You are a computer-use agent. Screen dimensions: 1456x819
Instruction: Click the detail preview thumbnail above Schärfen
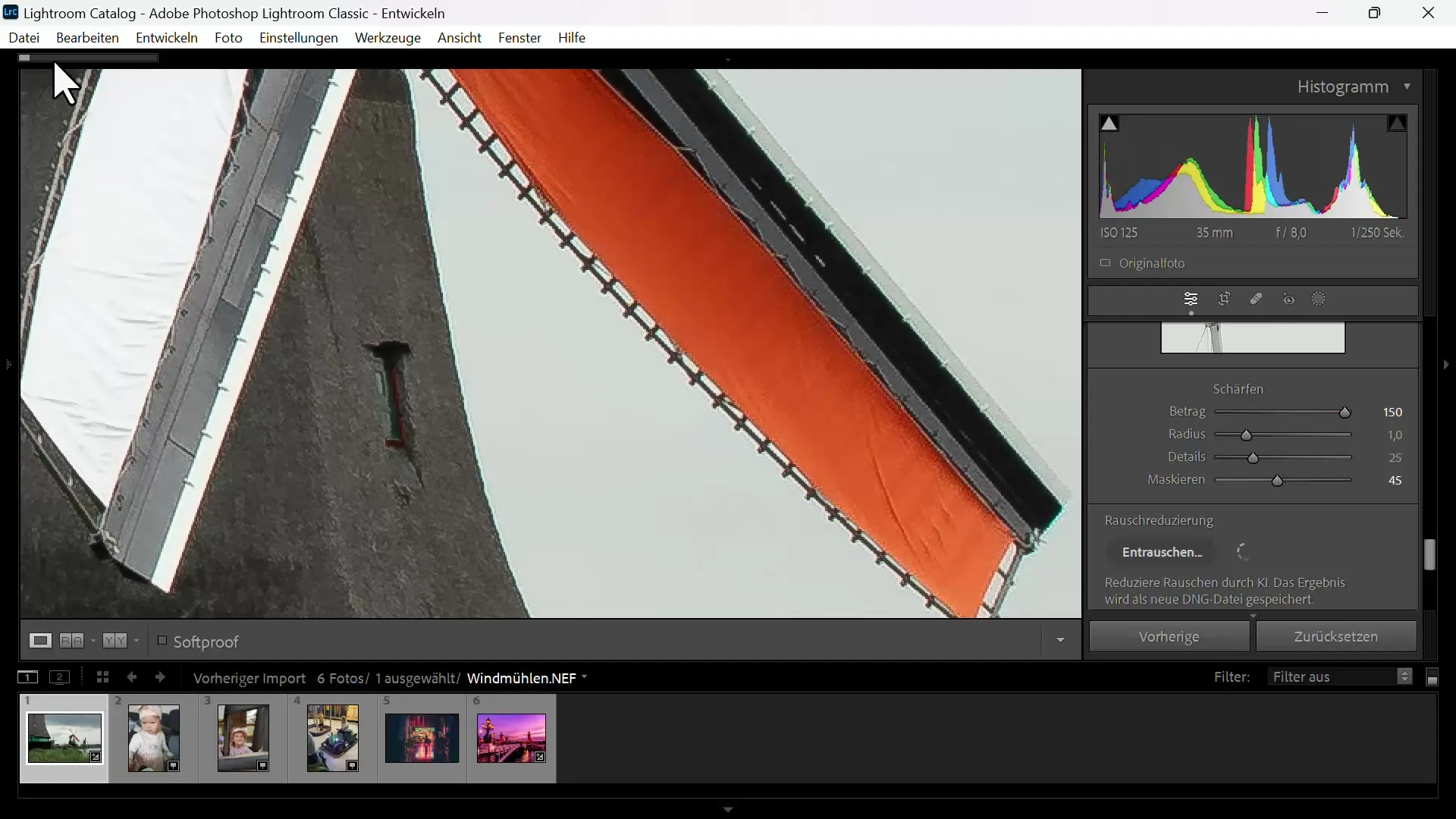click(x=1253, y=338)
